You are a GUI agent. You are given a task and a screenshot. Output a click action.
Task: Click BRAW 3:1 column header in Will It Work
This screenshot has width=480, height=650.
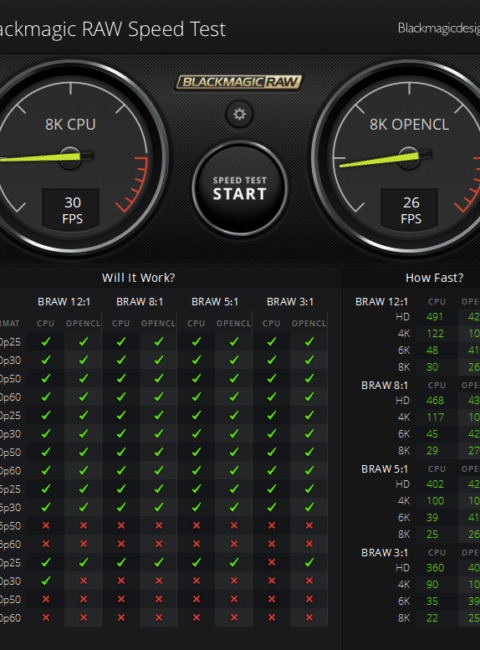(290, 302)
